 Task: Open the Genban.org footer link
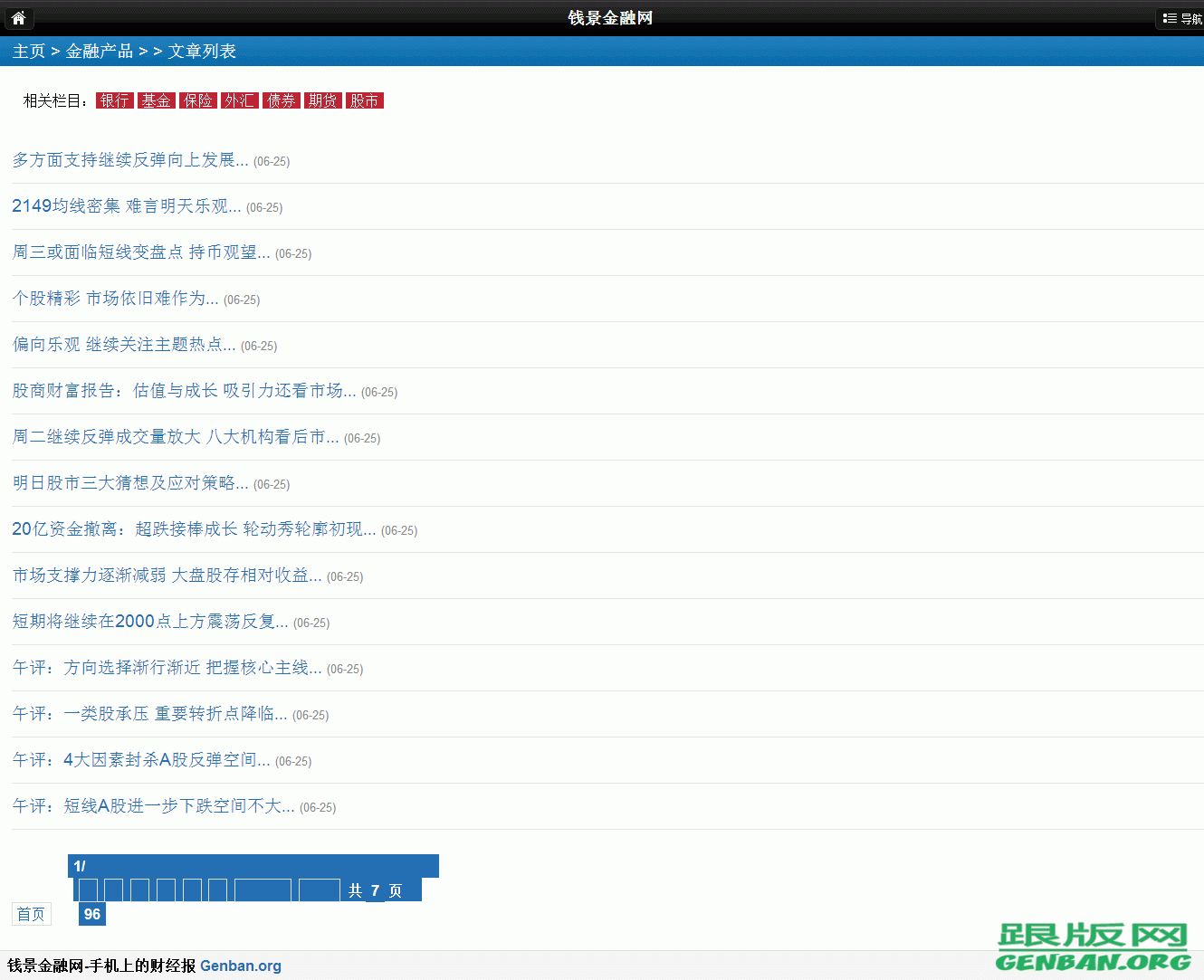coord(240,966)
